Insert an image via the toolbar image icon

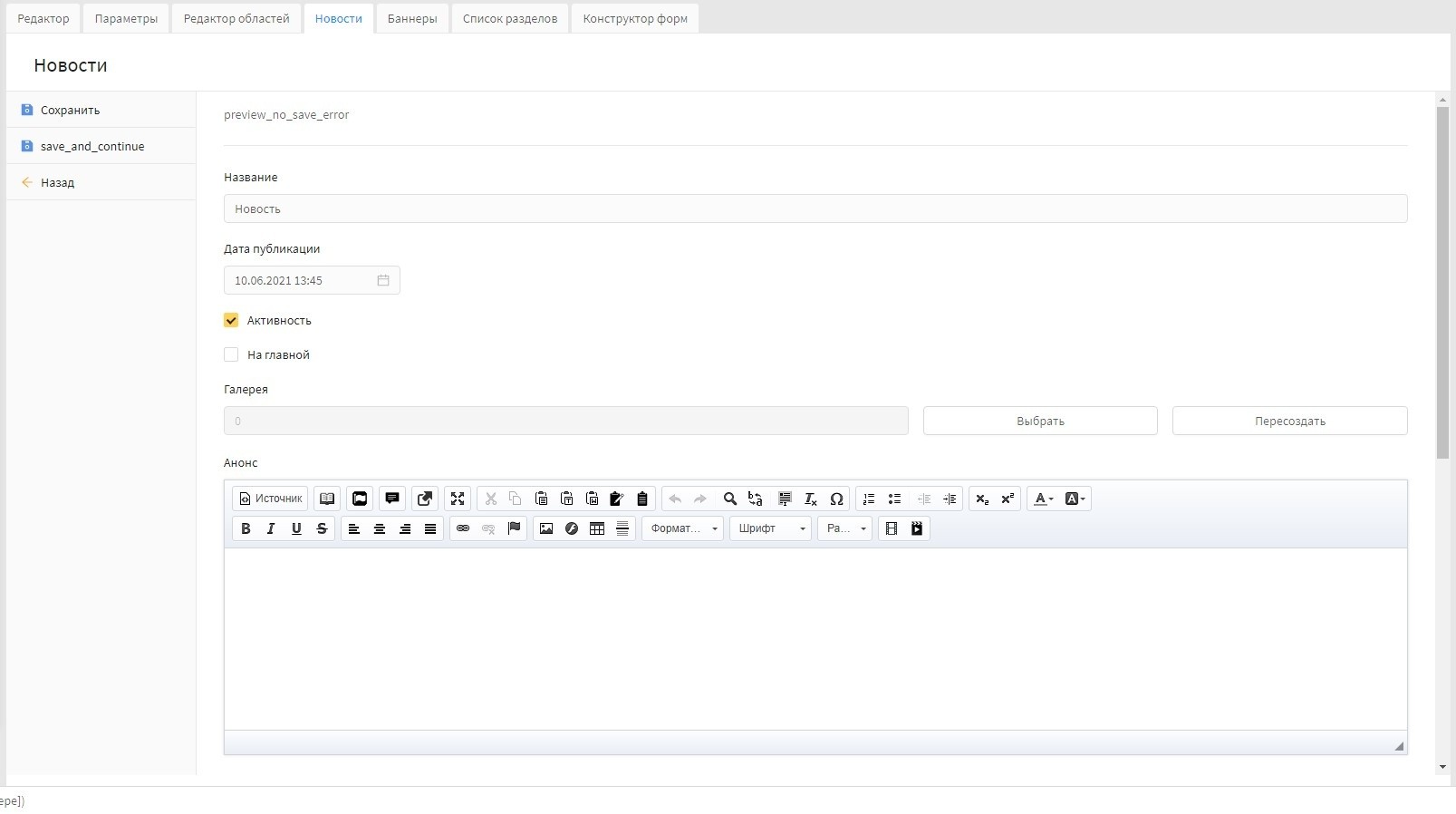point(546,528)
